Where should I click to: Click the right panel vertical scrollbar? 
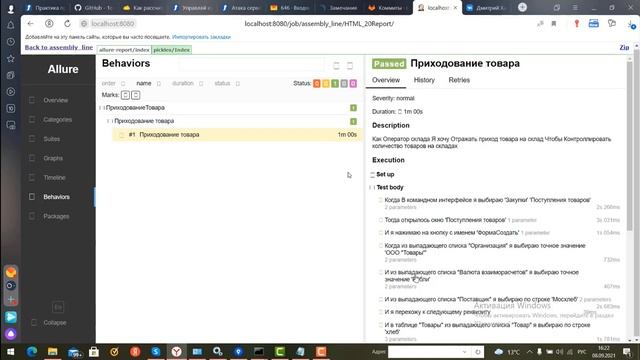pyautogui.click(x=630, y=147)
